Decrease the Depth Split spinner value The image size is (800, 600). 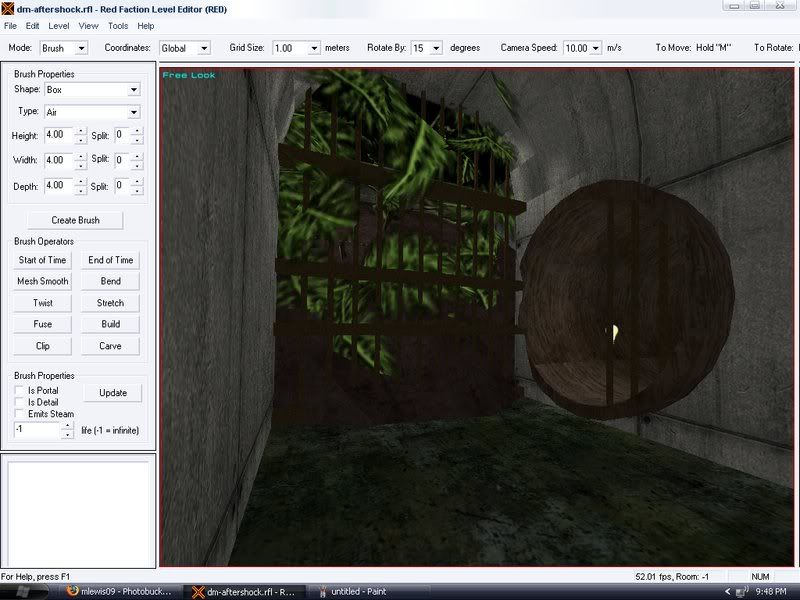(137, 190)
